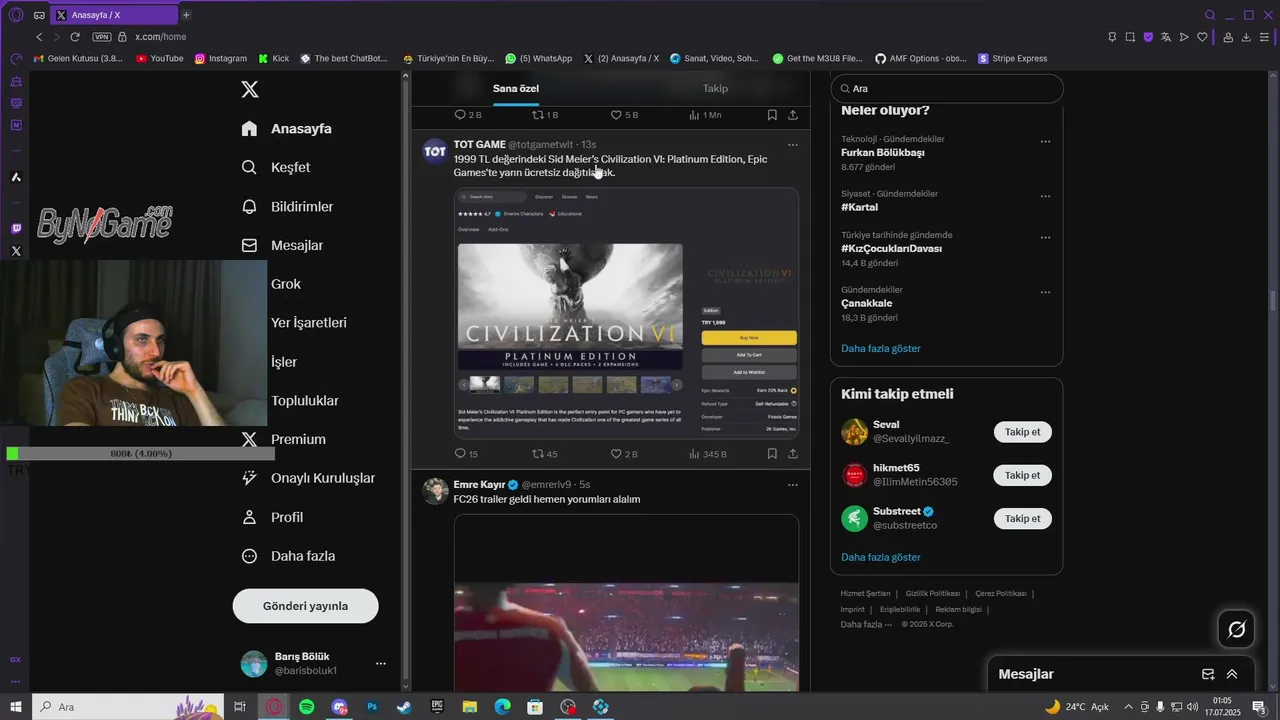This screenshot has height=720, width=1280.
Task: Click the Gönderi yayınla button
Action: (x=305, y=606)
